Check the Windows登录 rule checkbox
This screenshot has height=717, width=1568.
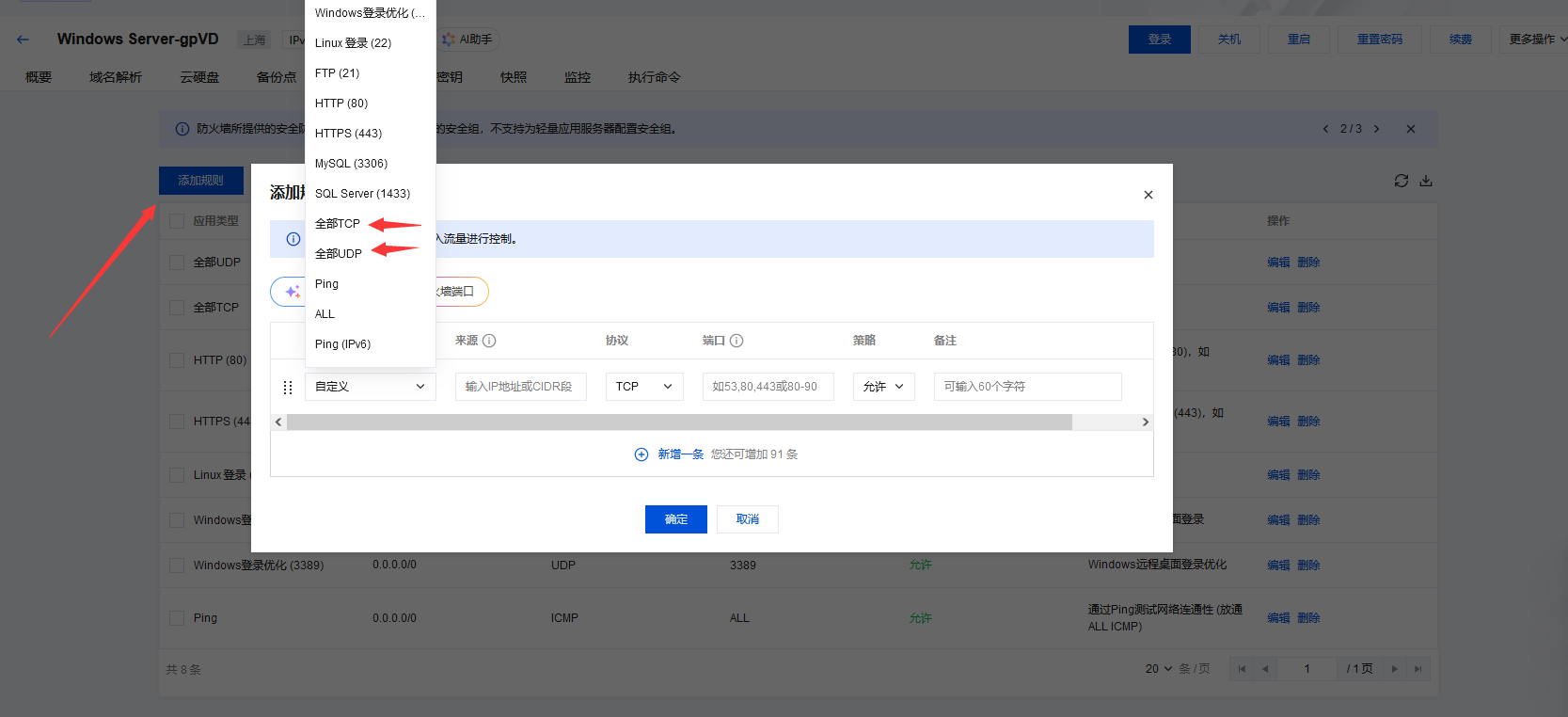[x=177, y=520]
